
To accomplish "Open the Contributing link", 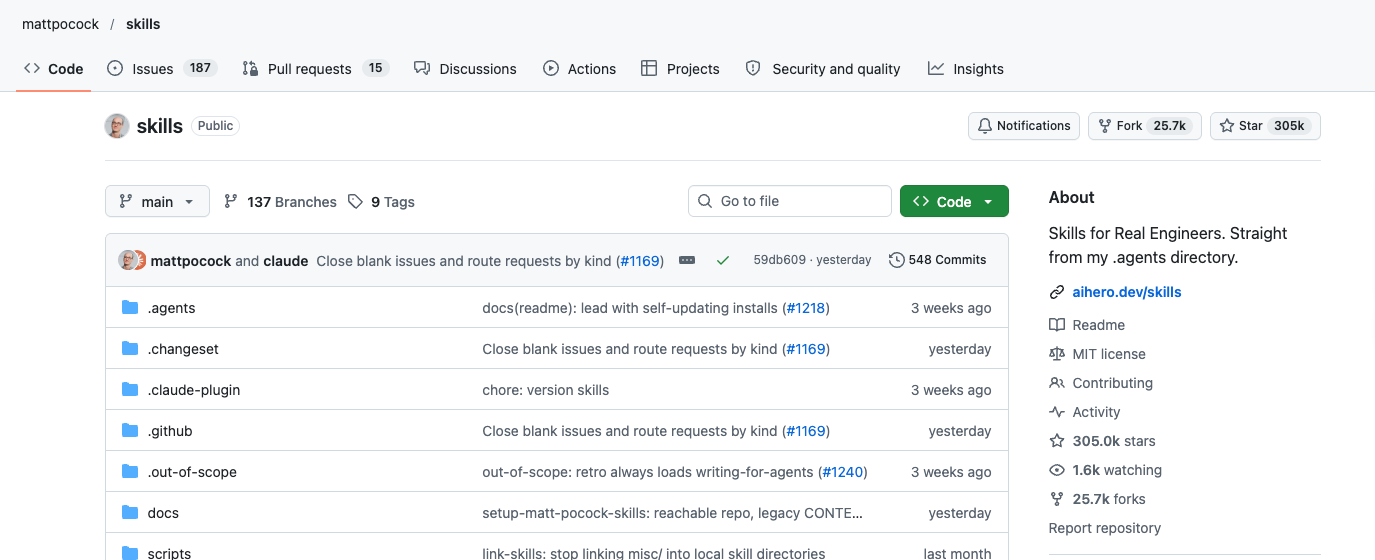I will click(1101, 383).
